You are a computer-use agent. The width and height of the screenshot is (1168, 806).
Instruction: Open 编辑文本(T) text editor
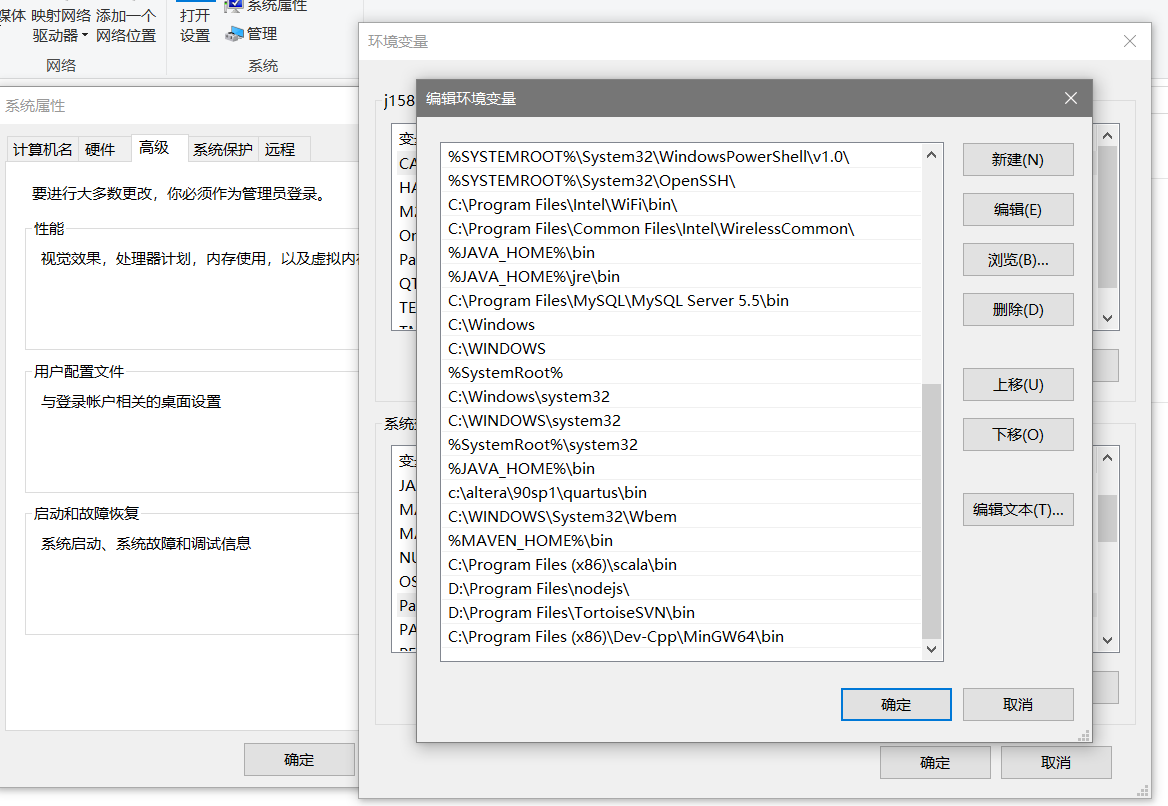[1018, 509]
